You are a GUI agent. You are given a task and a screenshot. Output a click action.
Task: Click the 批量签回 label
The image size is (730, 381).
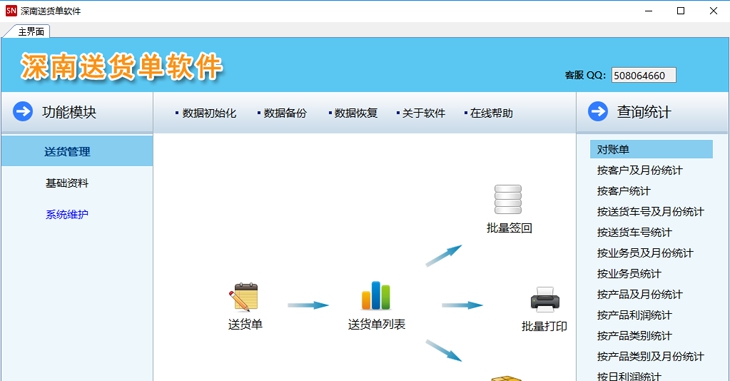[x=509, y=228]
